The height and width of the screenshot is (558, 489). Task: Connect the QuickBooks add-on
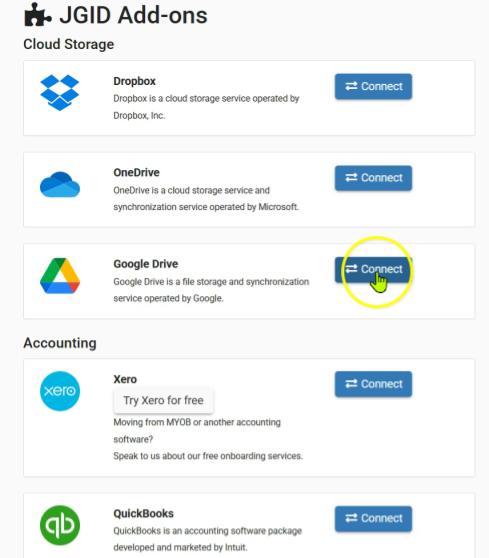tap(373, 518)
